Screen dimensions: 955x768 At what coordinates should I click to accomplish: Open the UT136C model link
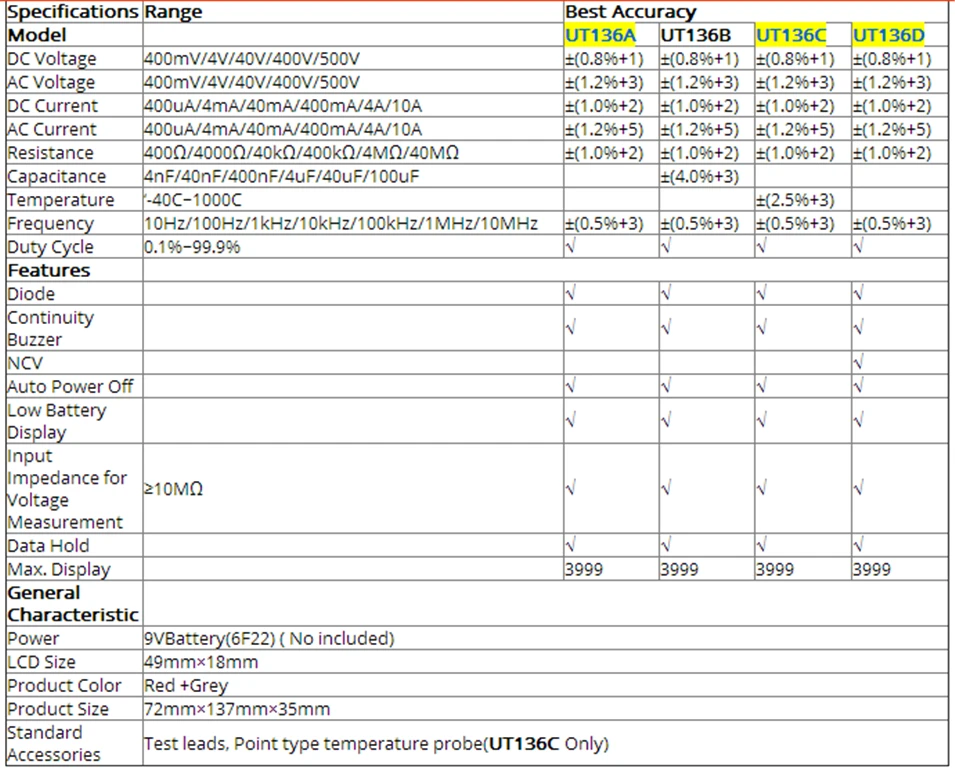coord(791,35)
